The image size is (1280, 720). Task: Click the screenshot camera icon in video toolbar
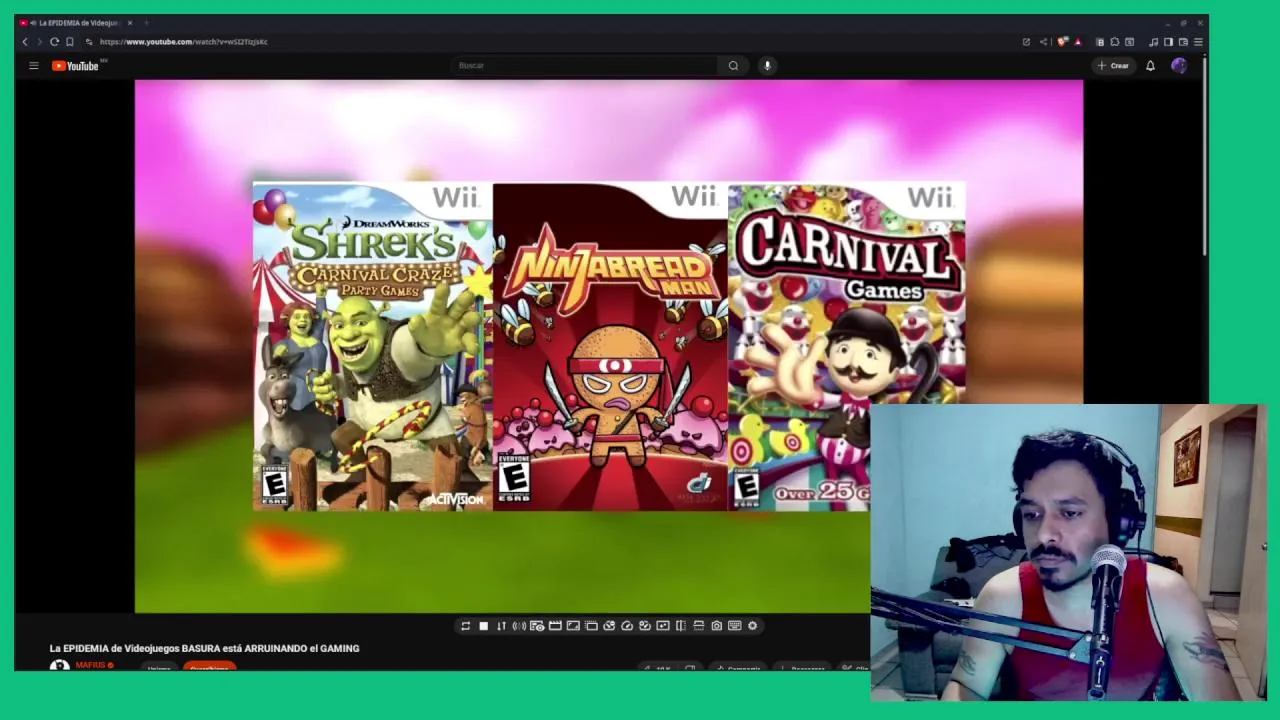(x=717, y=626)
